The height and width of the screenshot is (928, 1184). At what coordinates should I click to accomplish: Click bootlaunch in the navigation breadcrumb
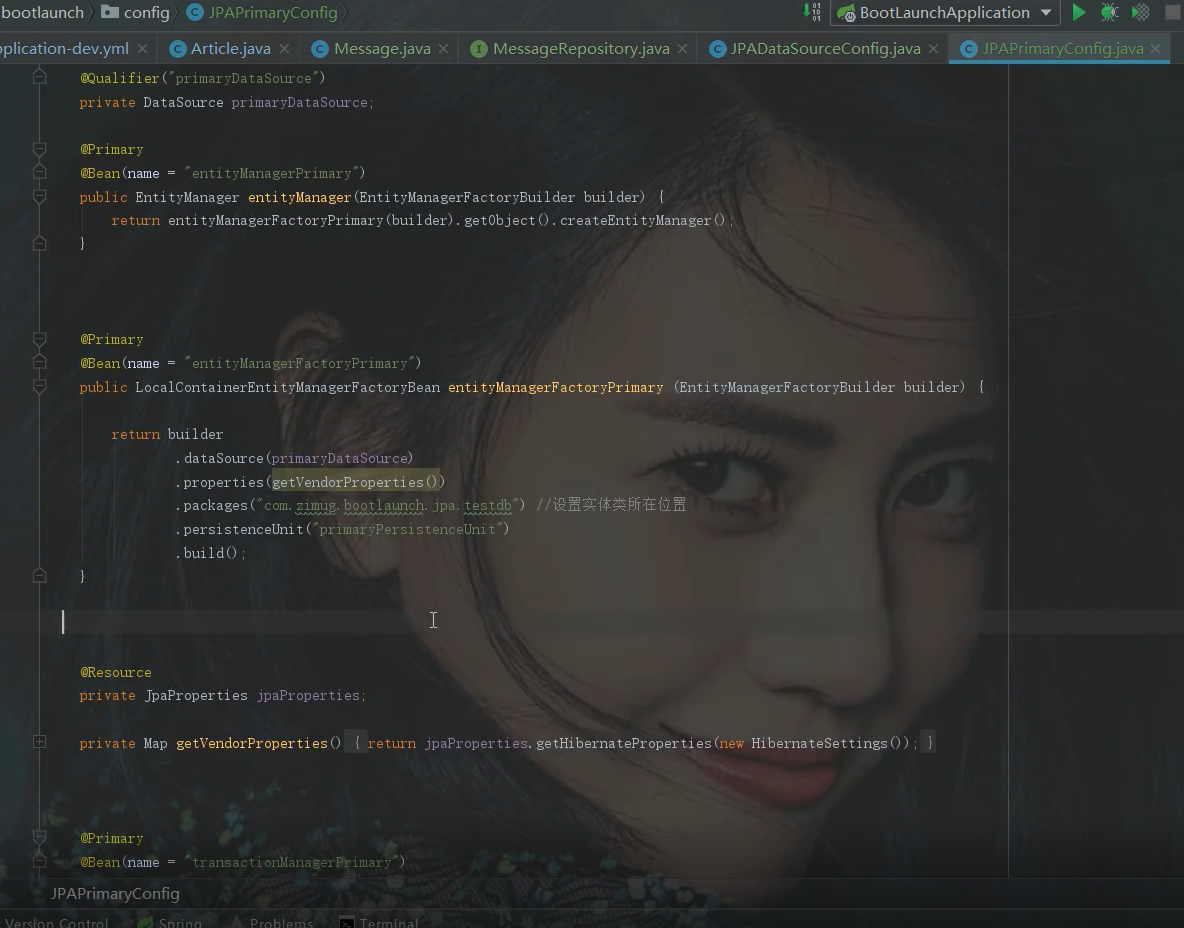42,12
